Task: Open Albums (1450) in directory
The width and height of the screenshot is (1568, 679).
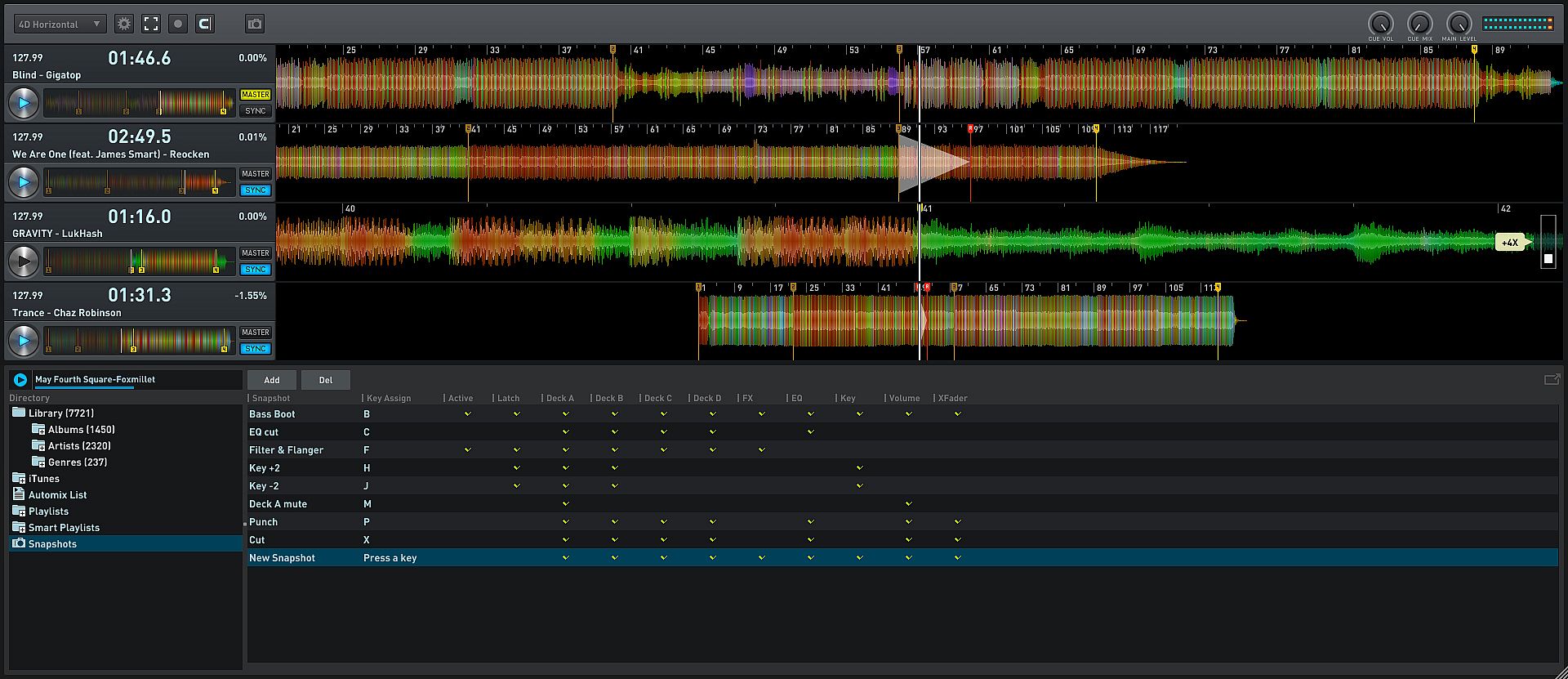Action: pyautogui.click(x=81, y=430)
